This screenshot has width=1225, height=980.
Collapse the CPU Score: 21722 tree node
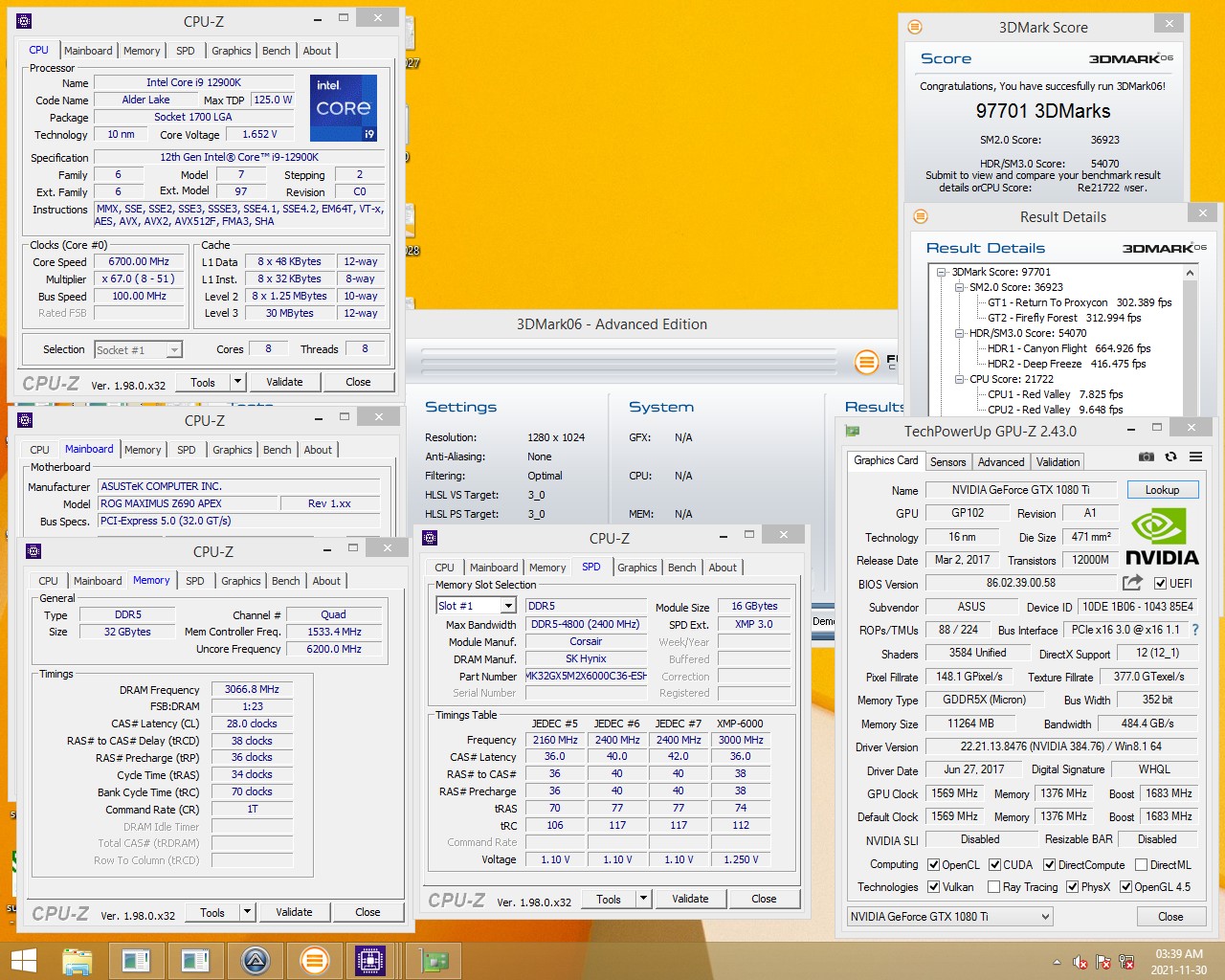tap(960, 379)
